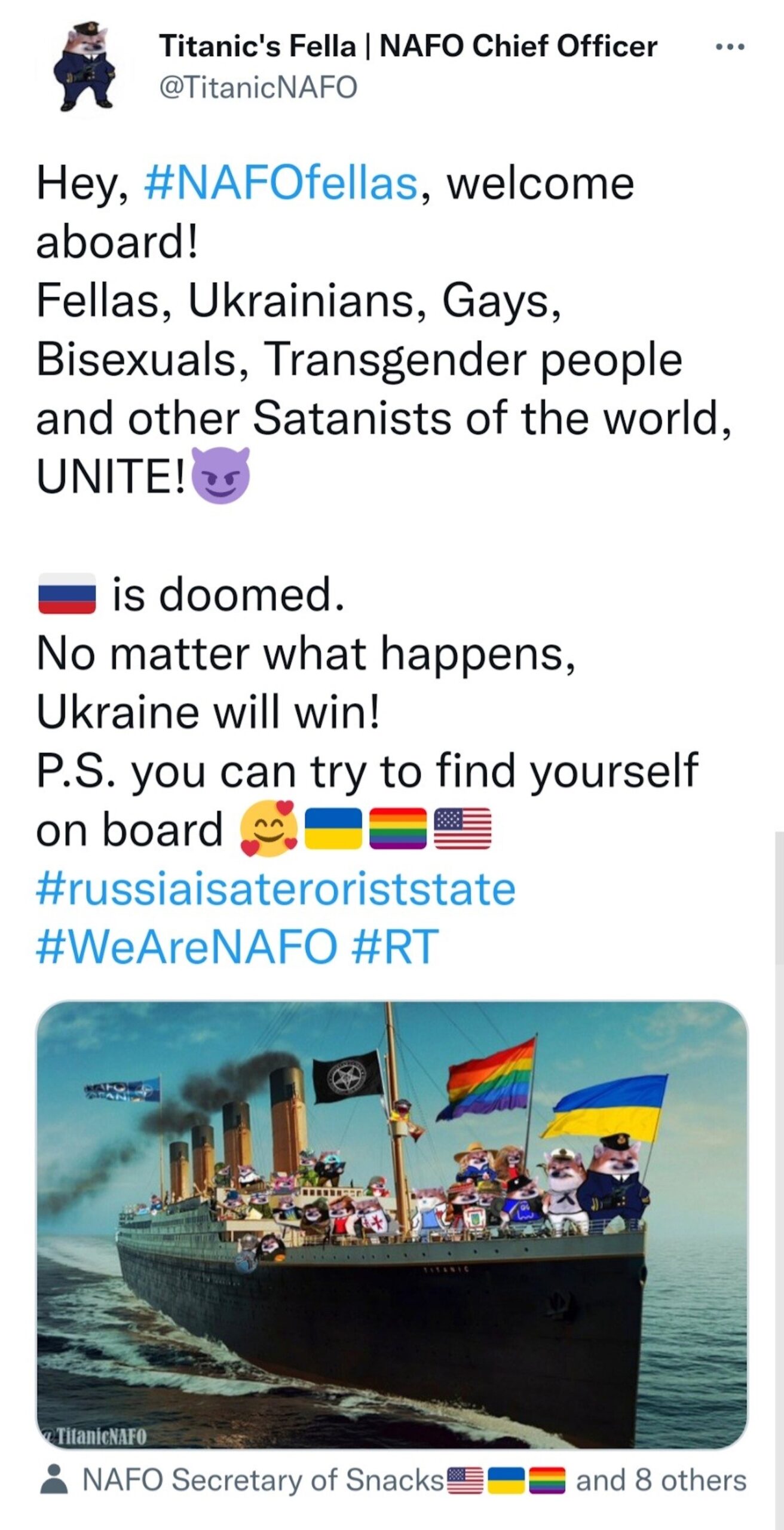Tap the rainbow flag emoji after 'on board'
Screen dimensions: 784x1530
[x=398, y=829]
